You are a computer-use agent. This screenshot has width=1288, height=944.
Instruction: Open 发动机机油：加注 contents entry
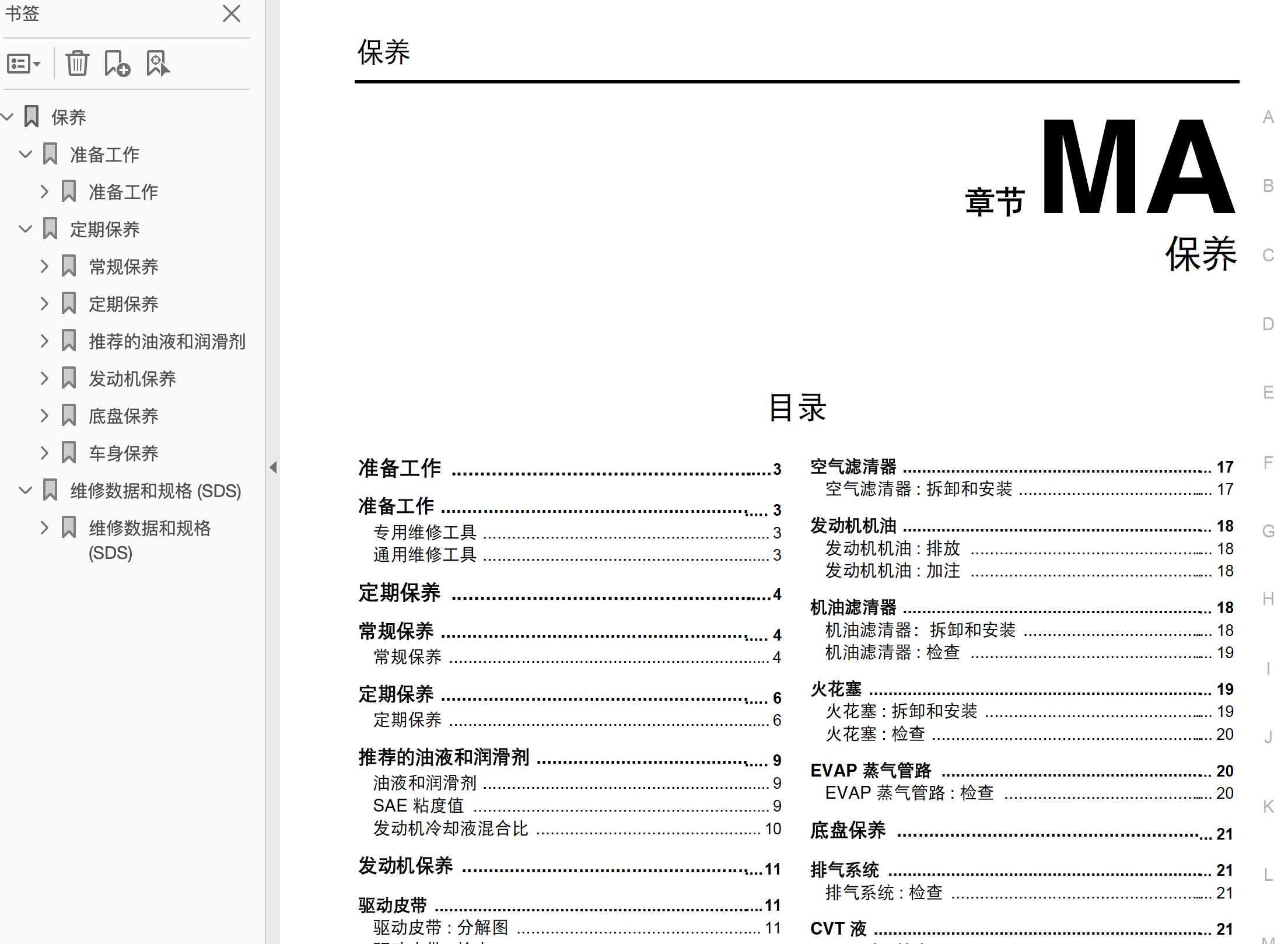point(1030,571)
